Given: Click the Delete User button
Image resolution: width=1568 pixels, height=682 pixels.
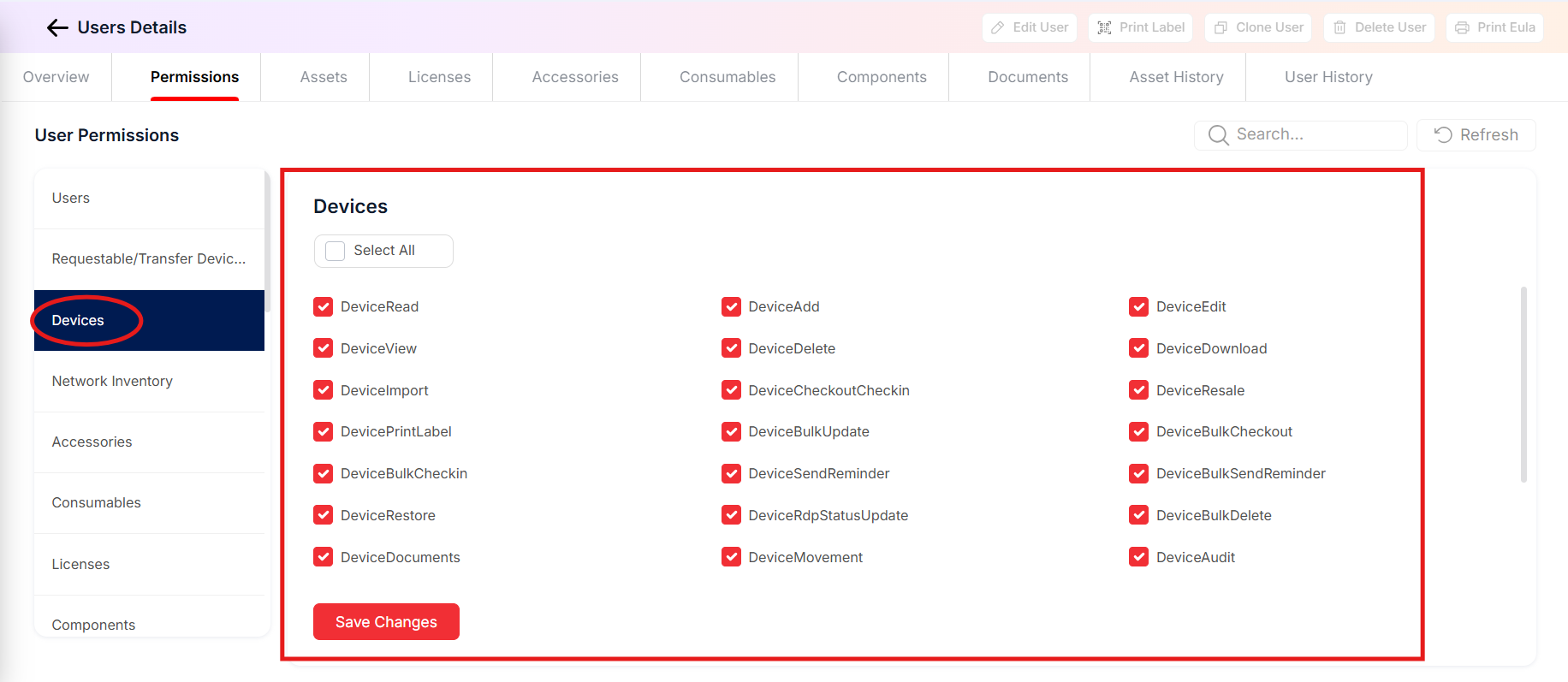Looking at the screenshot, I should 1380,27.
